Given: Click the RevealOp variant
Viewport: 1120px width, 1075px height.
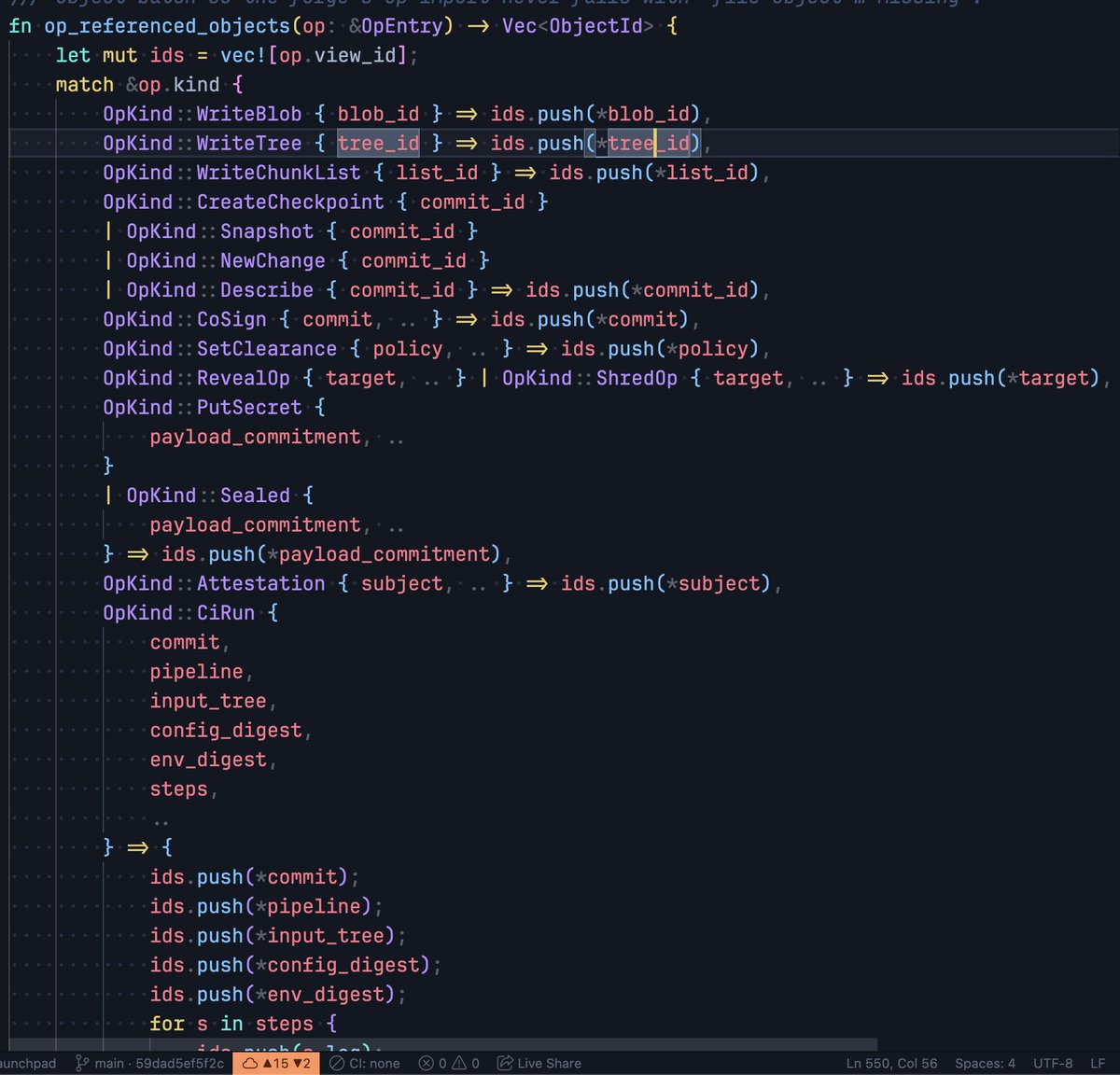Looking at the screenshot, I should point(244,379).
